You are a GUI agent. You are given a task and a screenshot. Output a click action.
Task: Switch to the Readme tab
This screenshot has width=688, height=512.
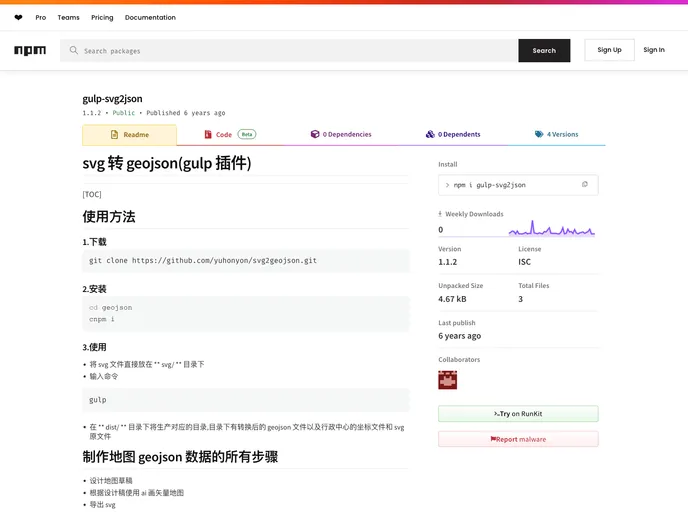[x=129, y=135]
